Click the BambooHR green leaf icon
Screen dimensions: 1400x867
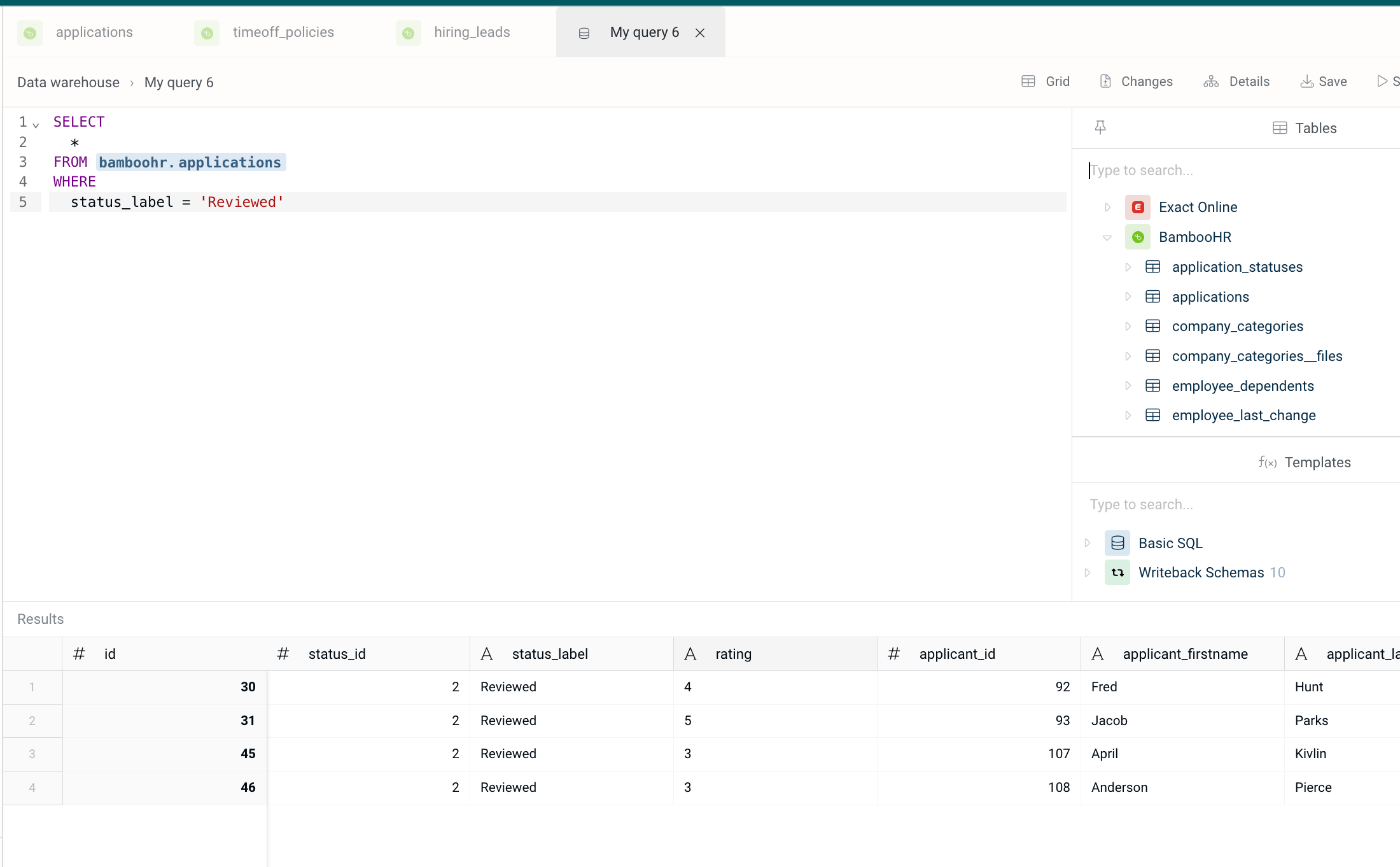(x=1138, y=237)
